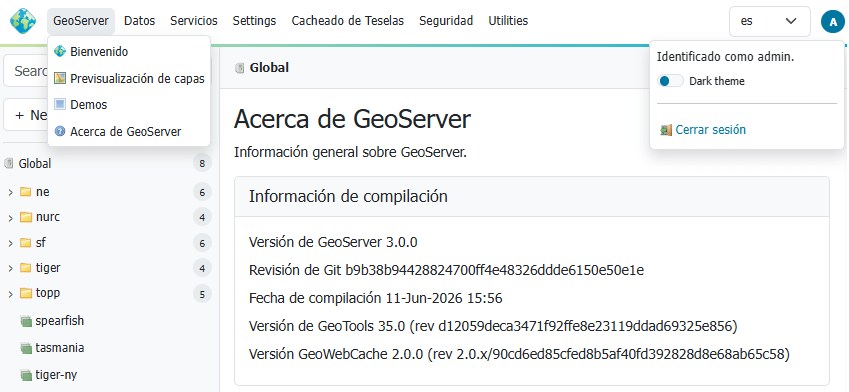This screenshot has width=849, height=392.
Task: Expand the tiger workspace
Action: [x=10, y=268]
